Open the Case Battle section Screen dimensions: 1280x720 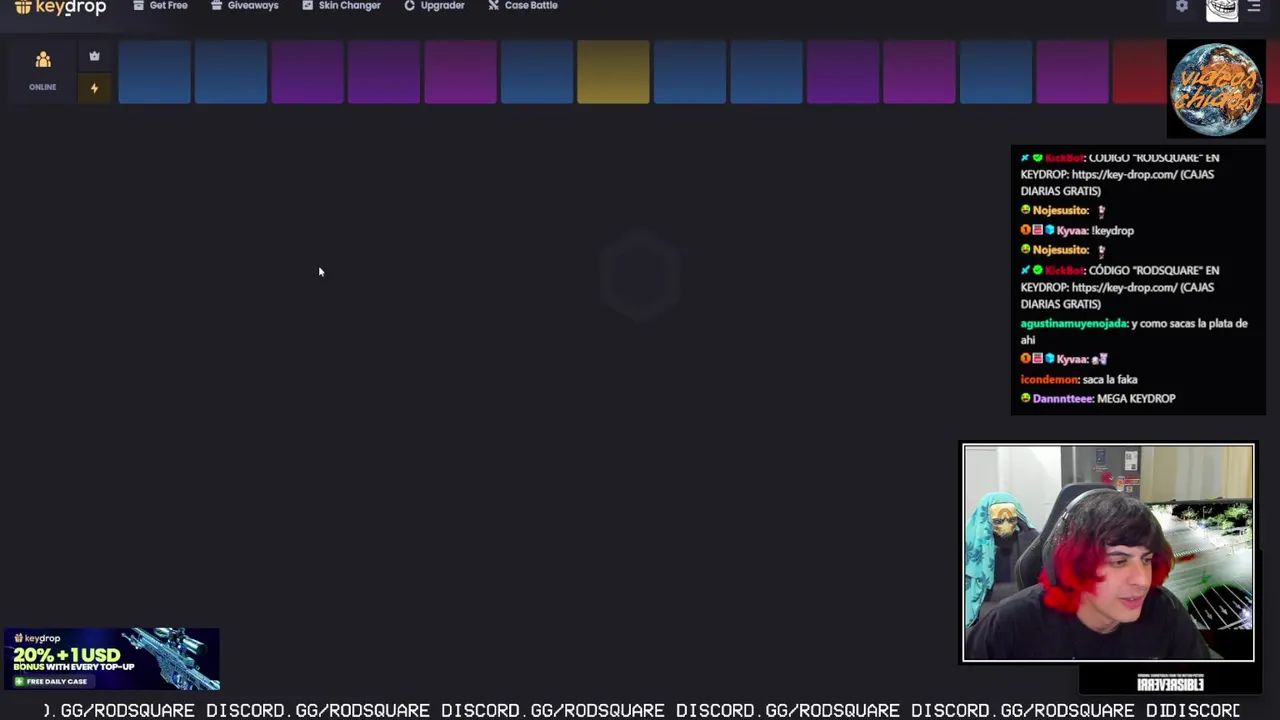coord(523,6)
